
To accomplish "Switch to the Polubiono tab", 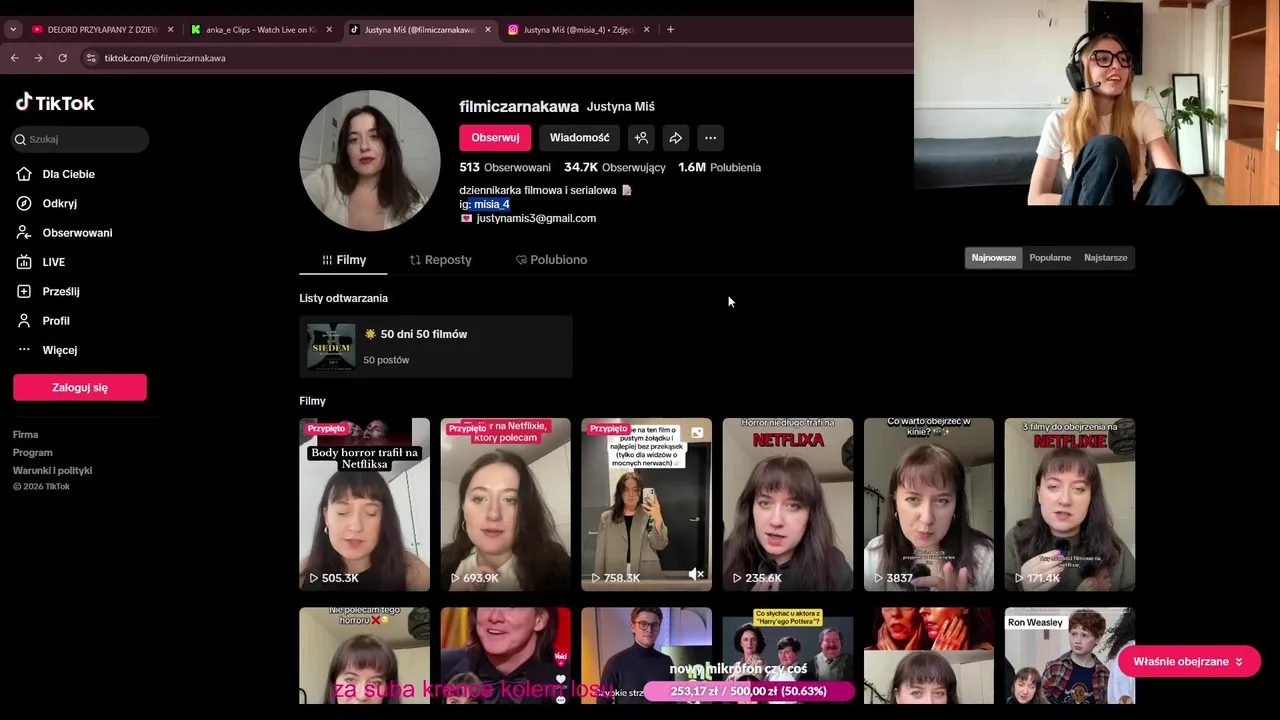I will (x=551, y=260).
